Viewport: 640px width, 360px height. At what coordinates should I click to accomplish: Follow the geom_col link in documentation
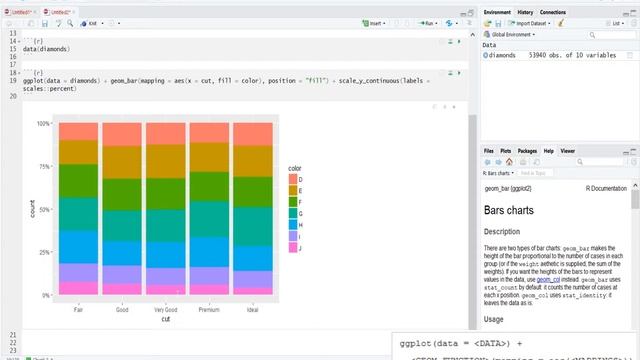click(x=548, y=280)
